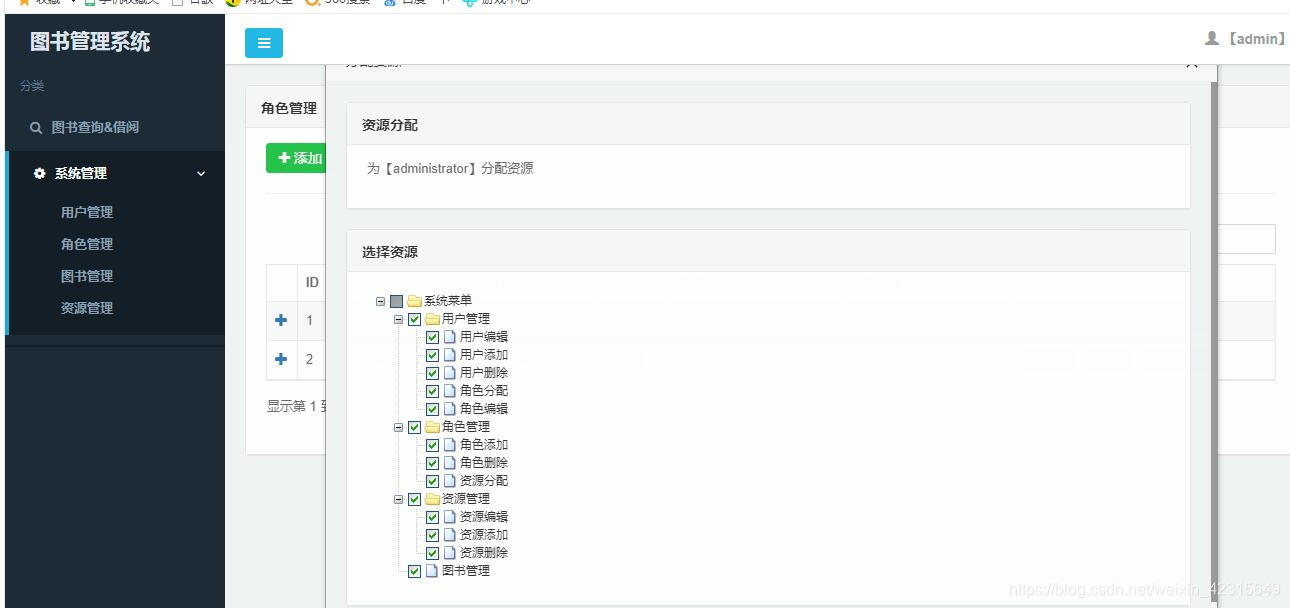Click the 图书管理系统 title link
This screenshot has height=608, width=1290.
(x=90, y=42)
